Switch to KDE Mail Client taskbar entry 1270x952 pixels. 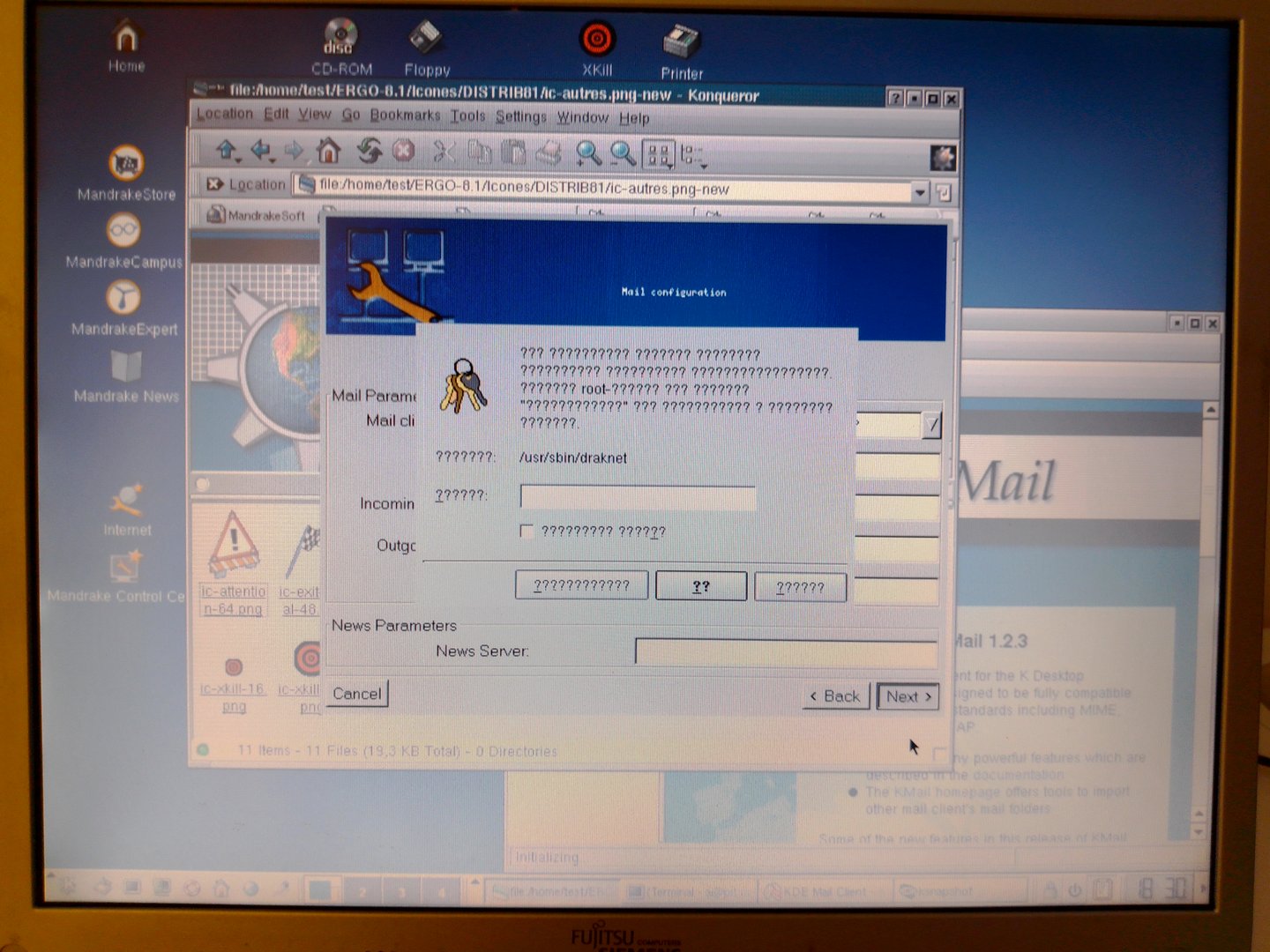tap(825, 892)
